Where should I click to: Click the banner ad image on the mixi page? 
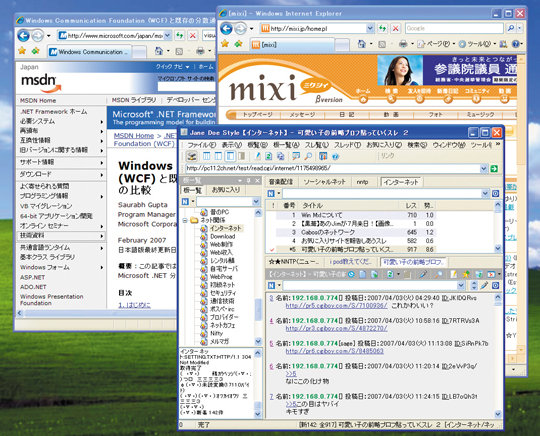[447, 70]
